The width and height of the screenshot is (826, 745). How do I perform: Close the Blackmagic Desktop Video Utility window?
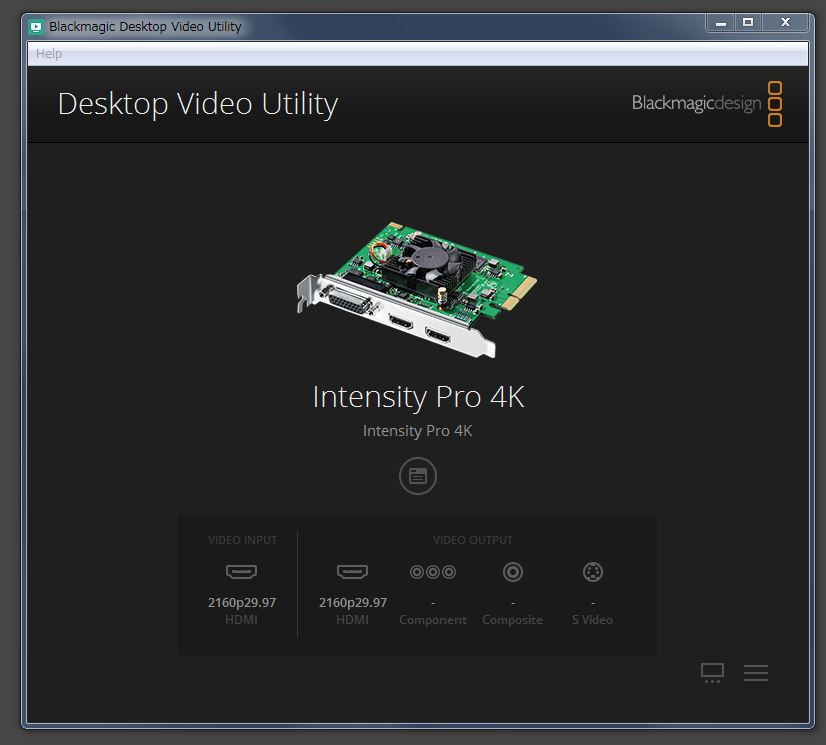pos(785,23)
